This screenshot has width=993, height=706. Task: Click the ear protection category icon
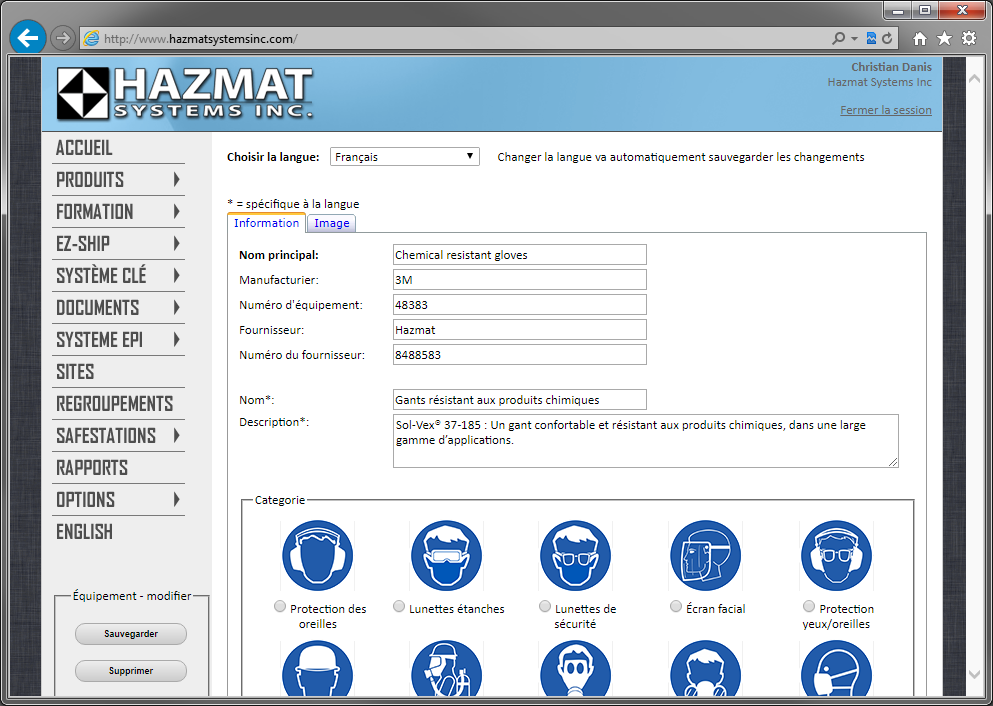(x=318, y=556)
